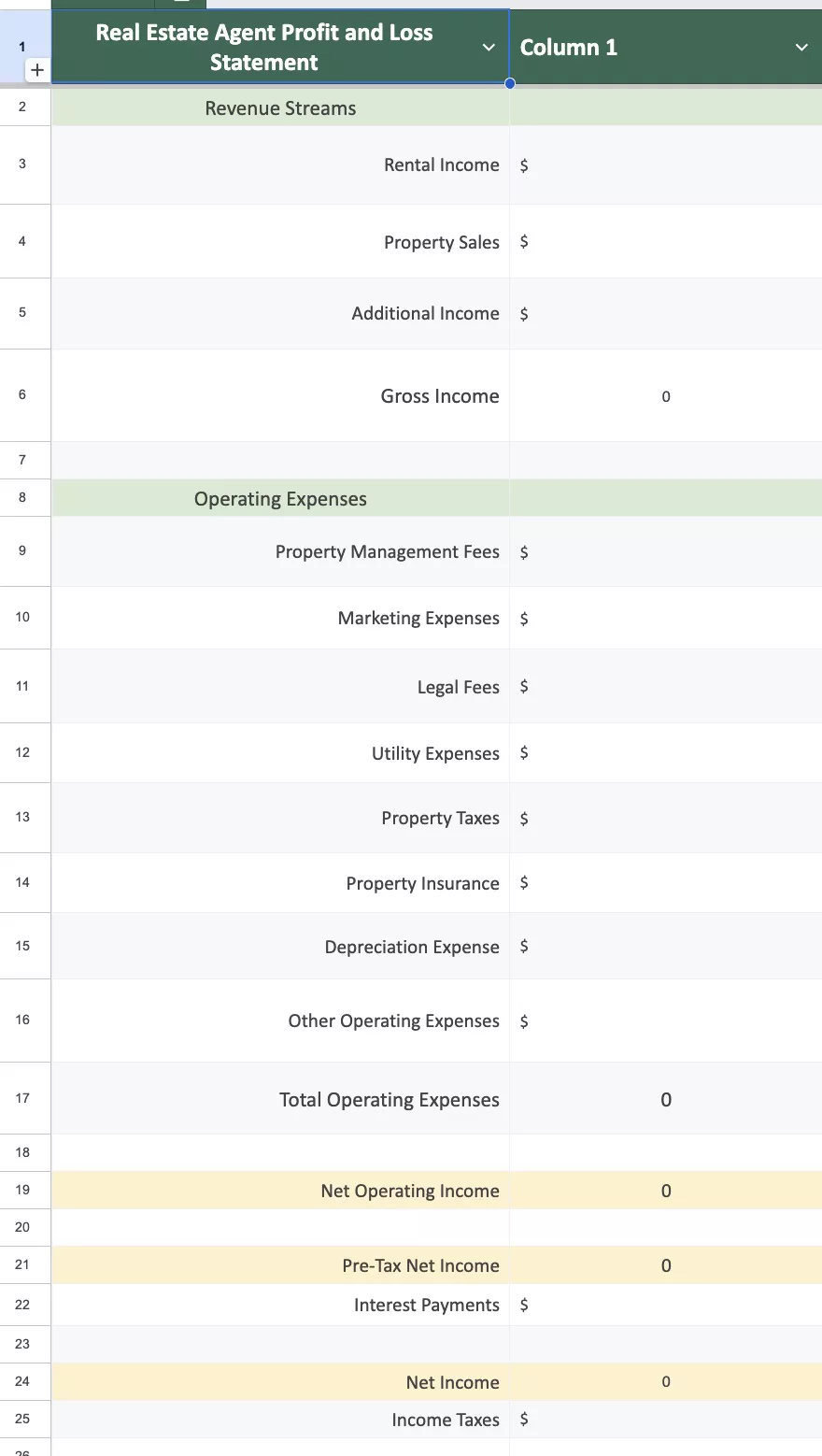Select the dollar symbol for Property Insurance

pos(523,882)
